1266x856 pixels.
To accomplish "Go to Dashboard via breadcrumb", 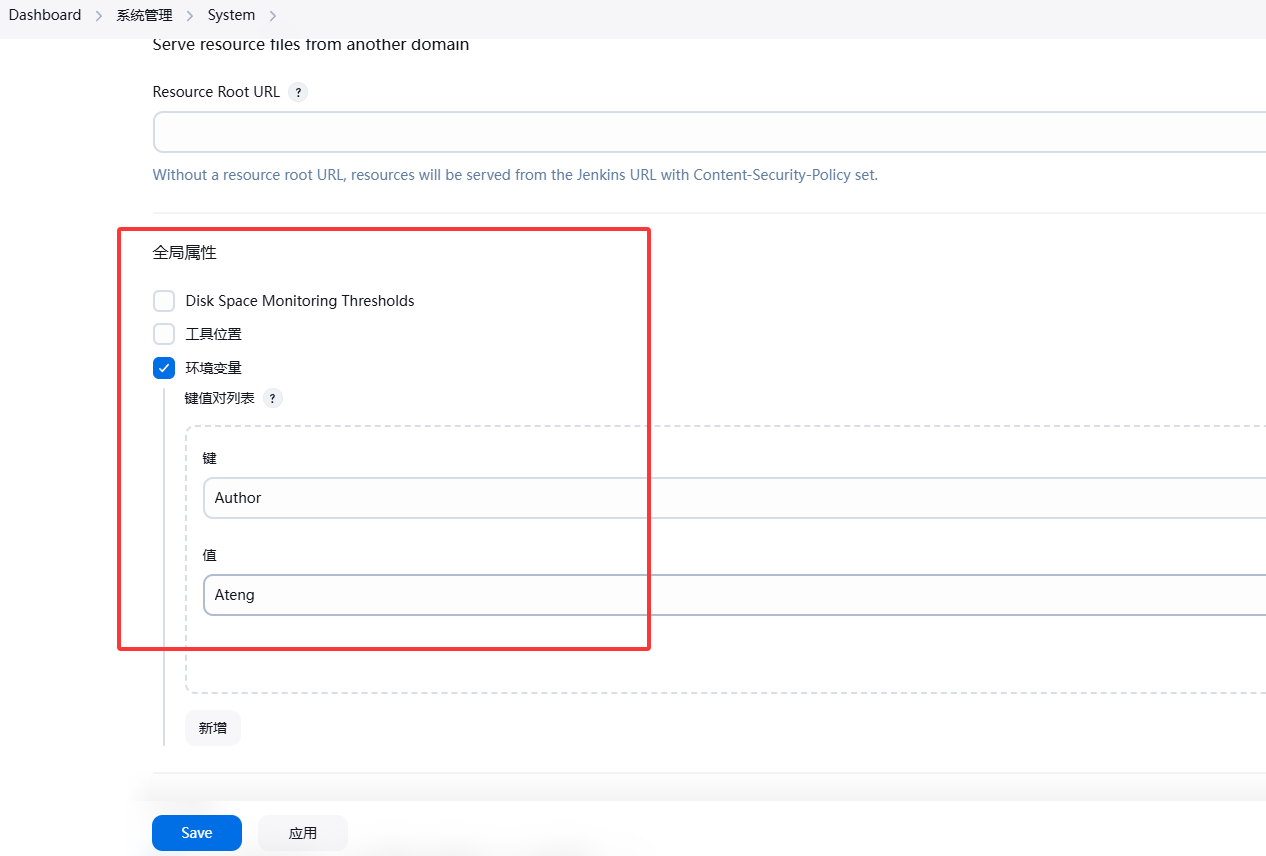I will pos(45,15).
